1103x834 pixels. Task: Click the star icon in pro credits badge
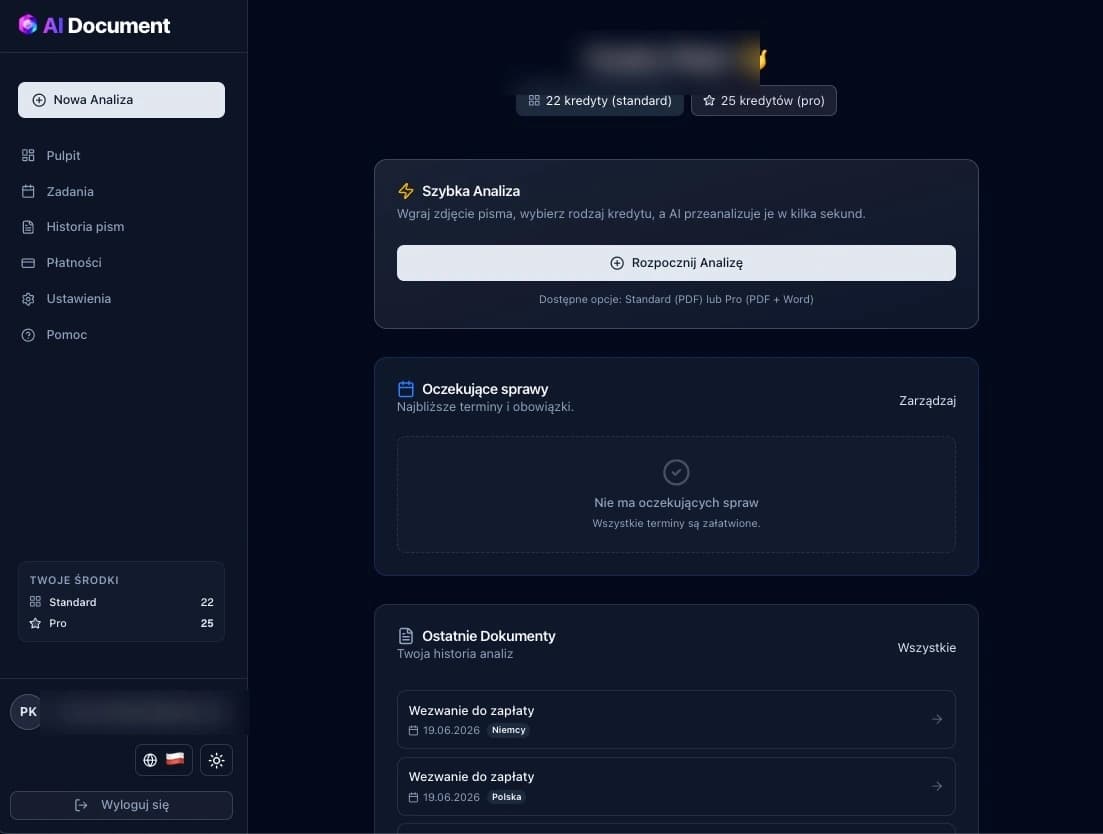(x=709, y=101)
